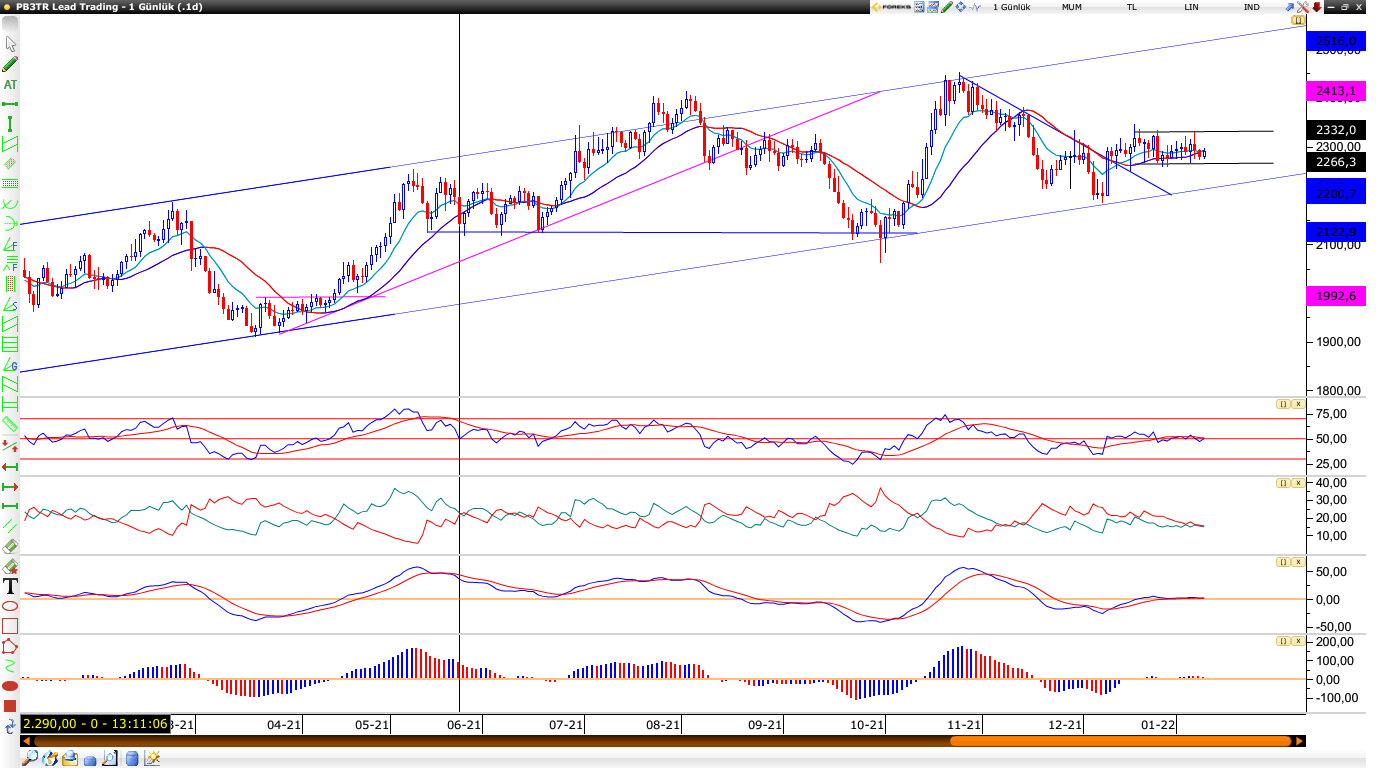Viewport: 1380px width, 768px height.
Task: Select the parallel lines channel tool
Action: [11, 526]
